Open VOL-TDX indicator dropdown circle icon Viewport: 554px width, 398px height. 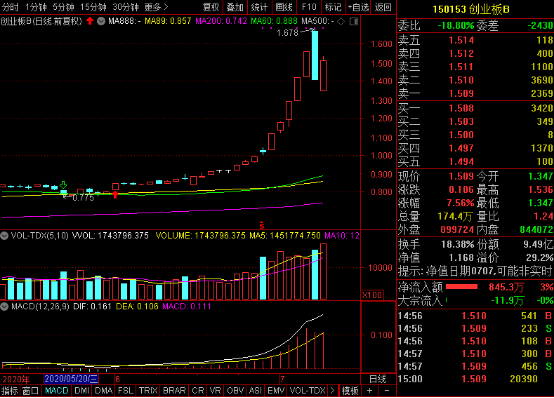[4, 236]
